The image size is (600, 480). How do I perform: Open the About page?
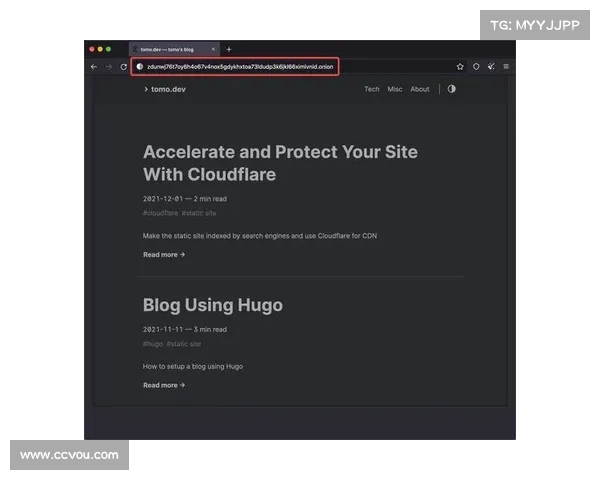pos(420,89)
